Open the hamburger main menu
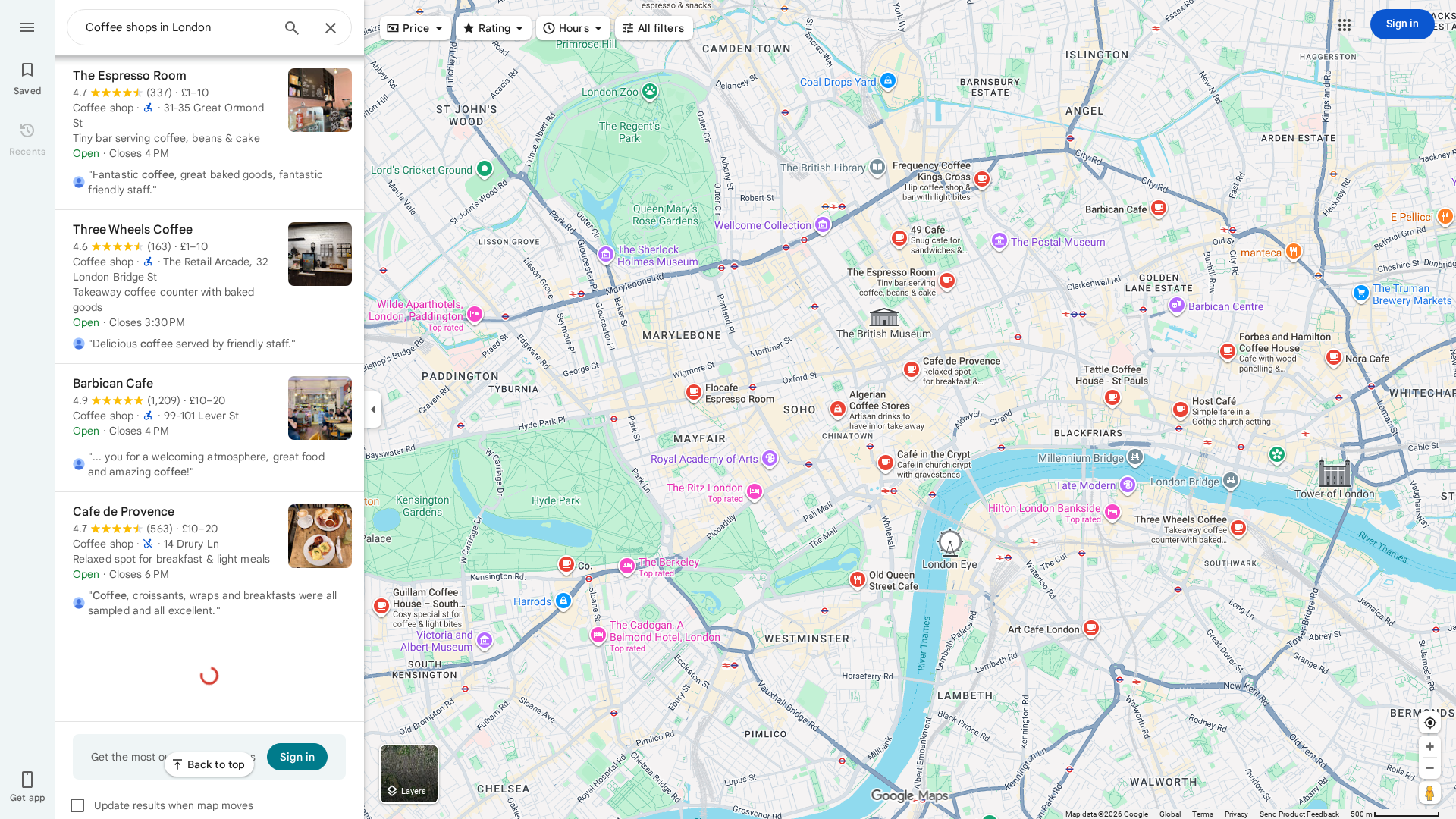 coord(27,27)
